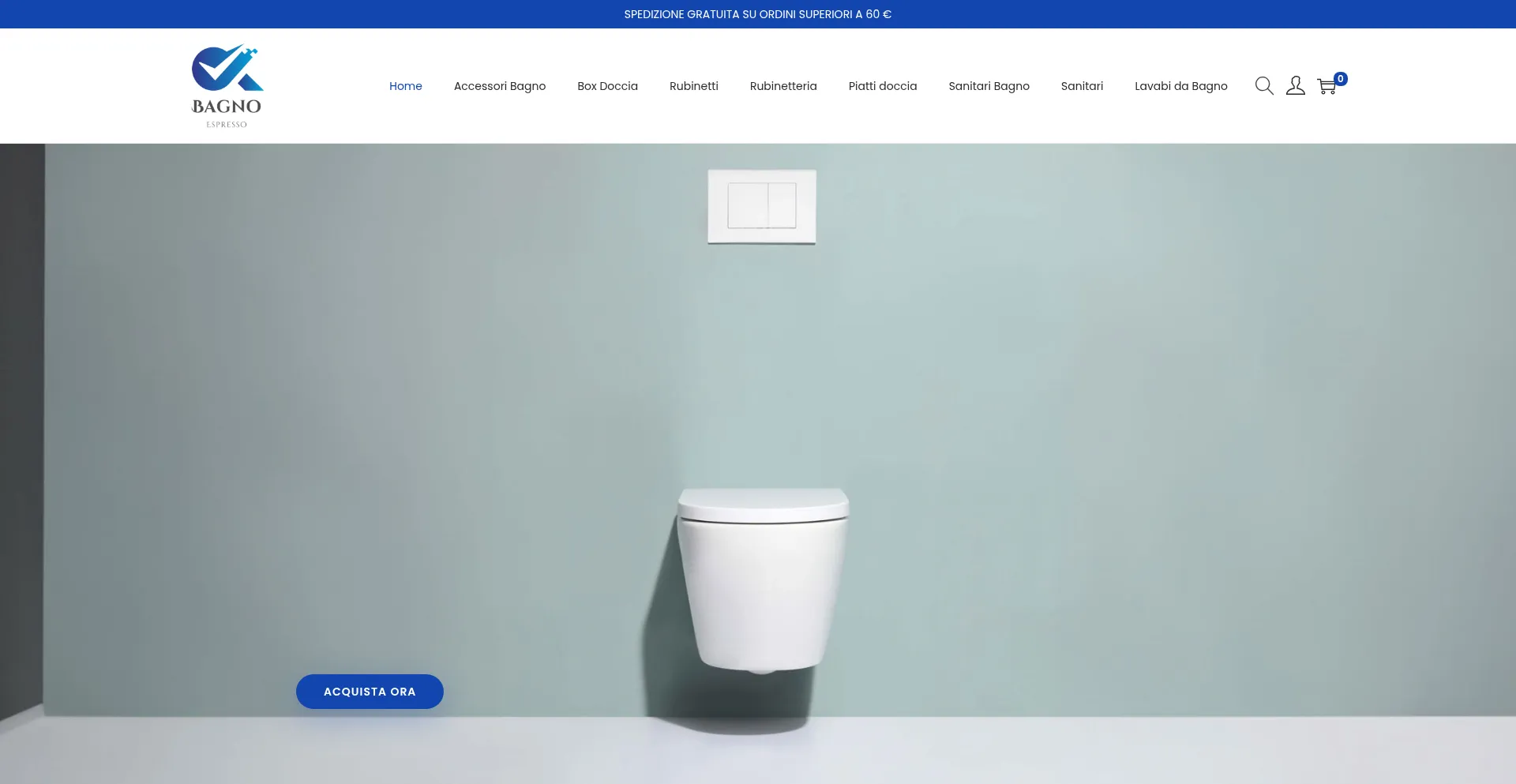Click the right flush plate button in the image
This screenshot has width=1516, height=784.
click(782, 205)
